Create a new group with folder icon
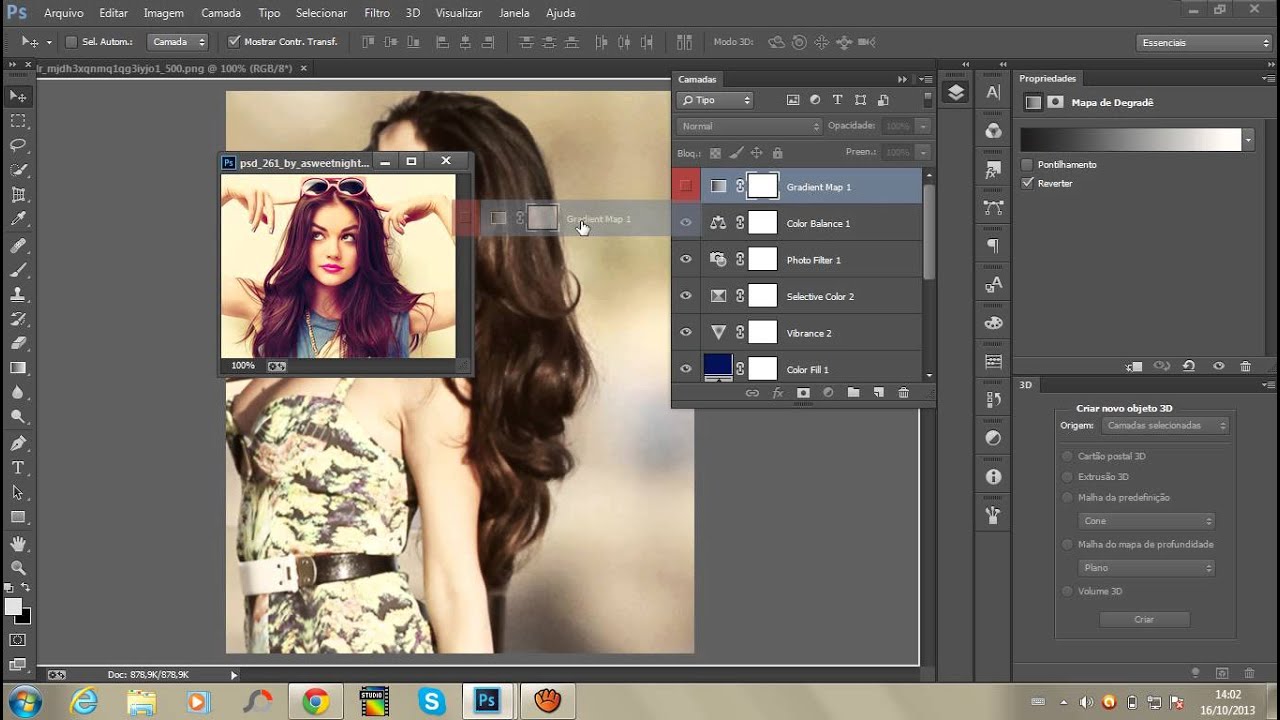This screenshot has height=720, width=1280. tap(853, 393)
